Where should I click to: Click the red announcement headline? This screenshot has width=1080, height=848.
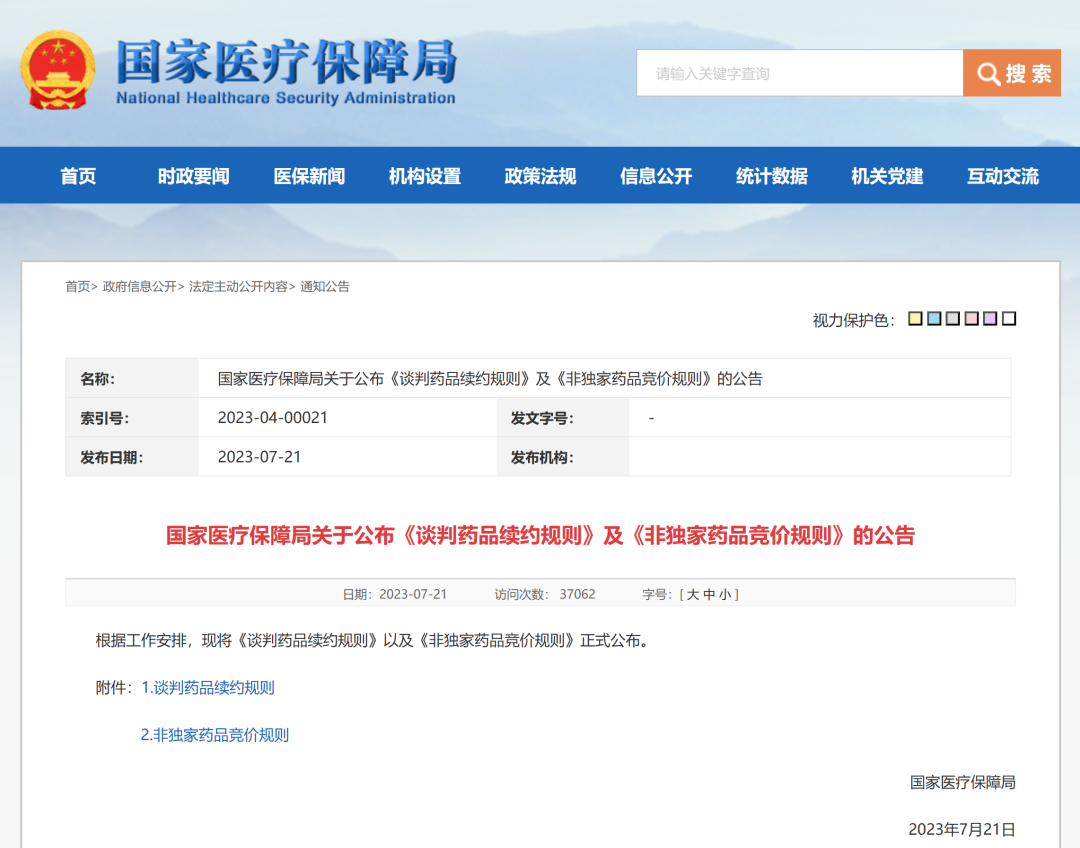(540, 535)
